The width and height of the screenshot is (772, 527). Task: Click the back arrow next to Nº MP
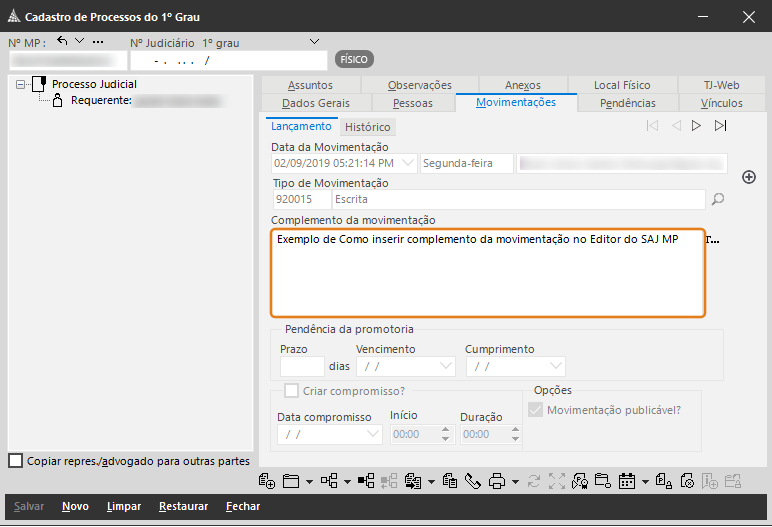coord(62,41)
